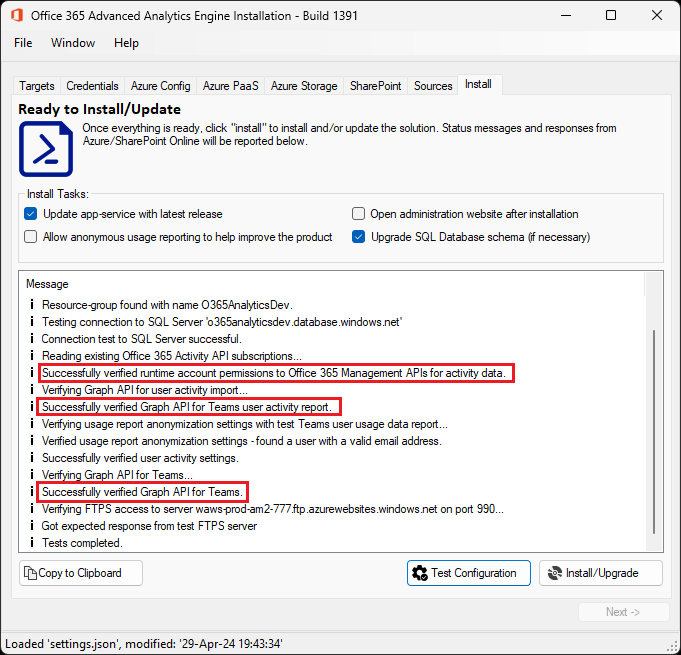Switch to the Sources tab
The height and width of the screenshot is (655, 681).
[x=433, y=86]
